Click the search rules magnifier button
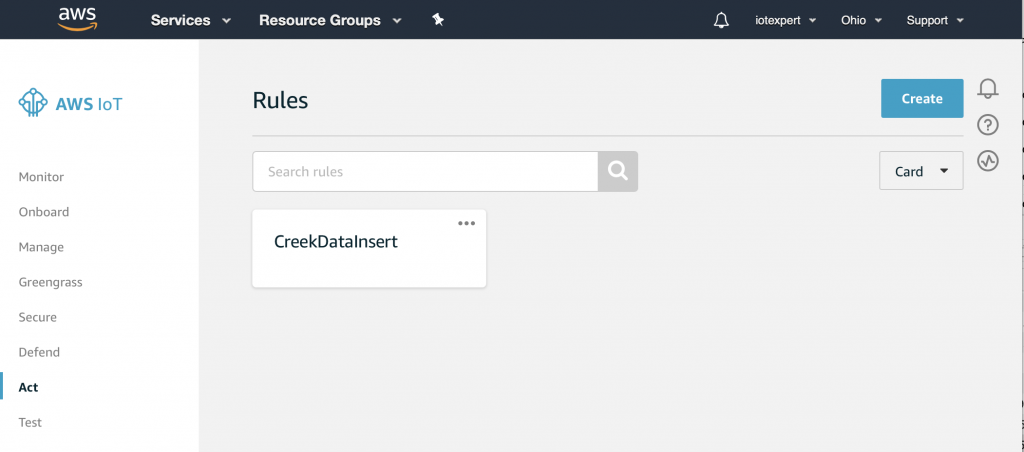 (618, 171)
